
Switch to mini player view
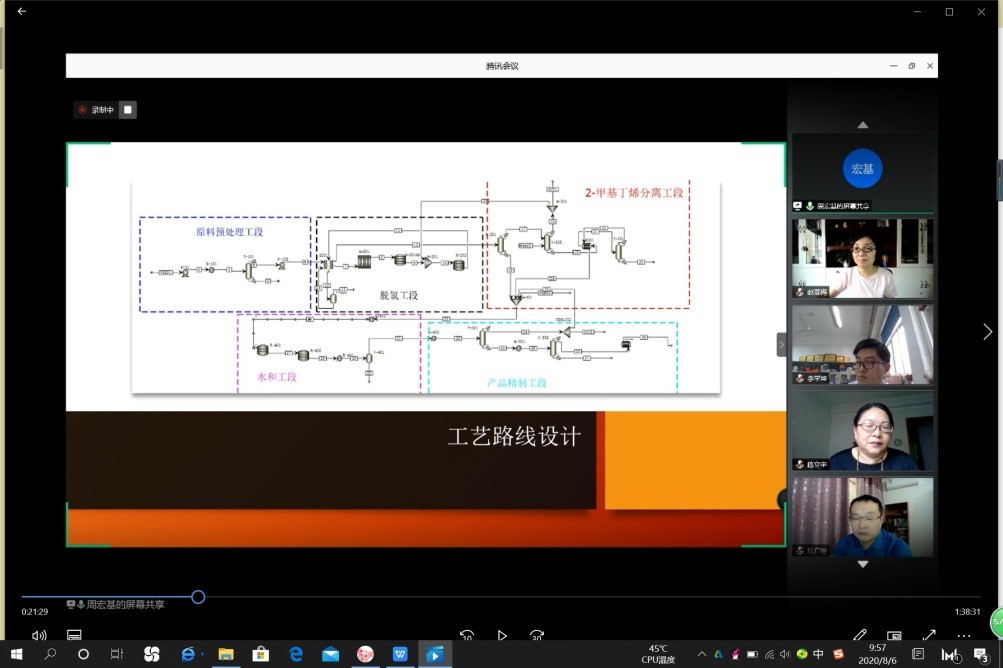894,635
